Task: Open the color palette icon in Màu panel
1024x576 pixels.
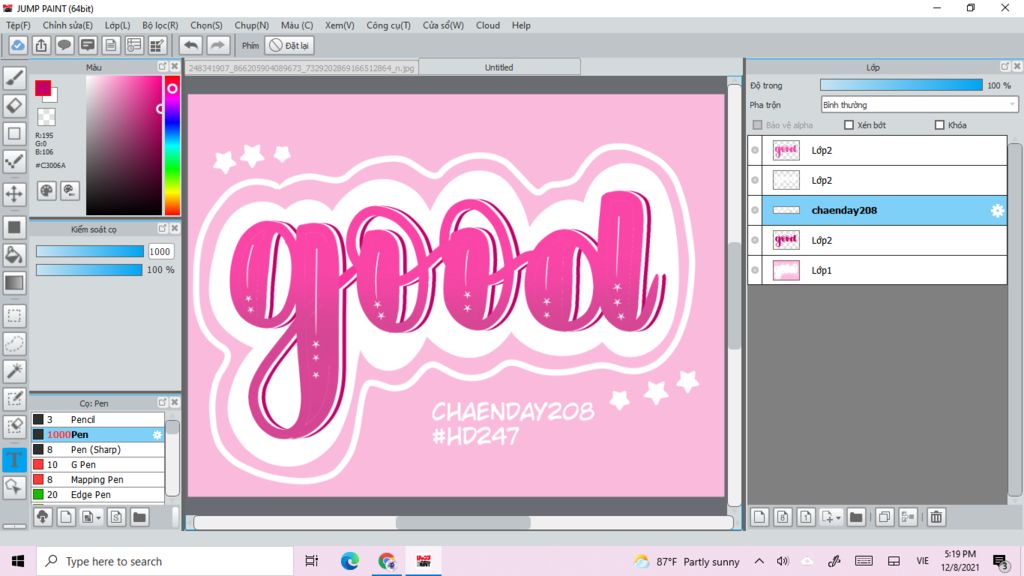Action: pyautogui.click(x=46, y=191)
